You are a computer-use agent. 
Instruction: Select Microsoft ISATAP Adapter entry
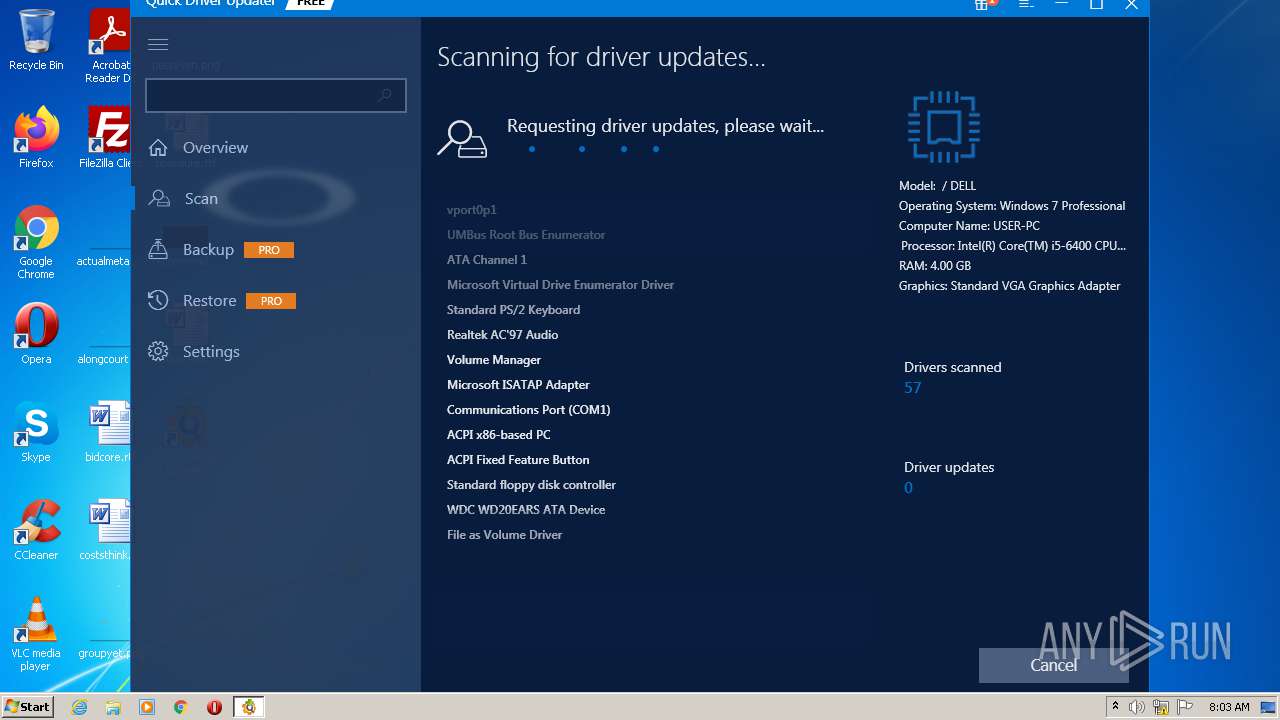pos(518,385)
